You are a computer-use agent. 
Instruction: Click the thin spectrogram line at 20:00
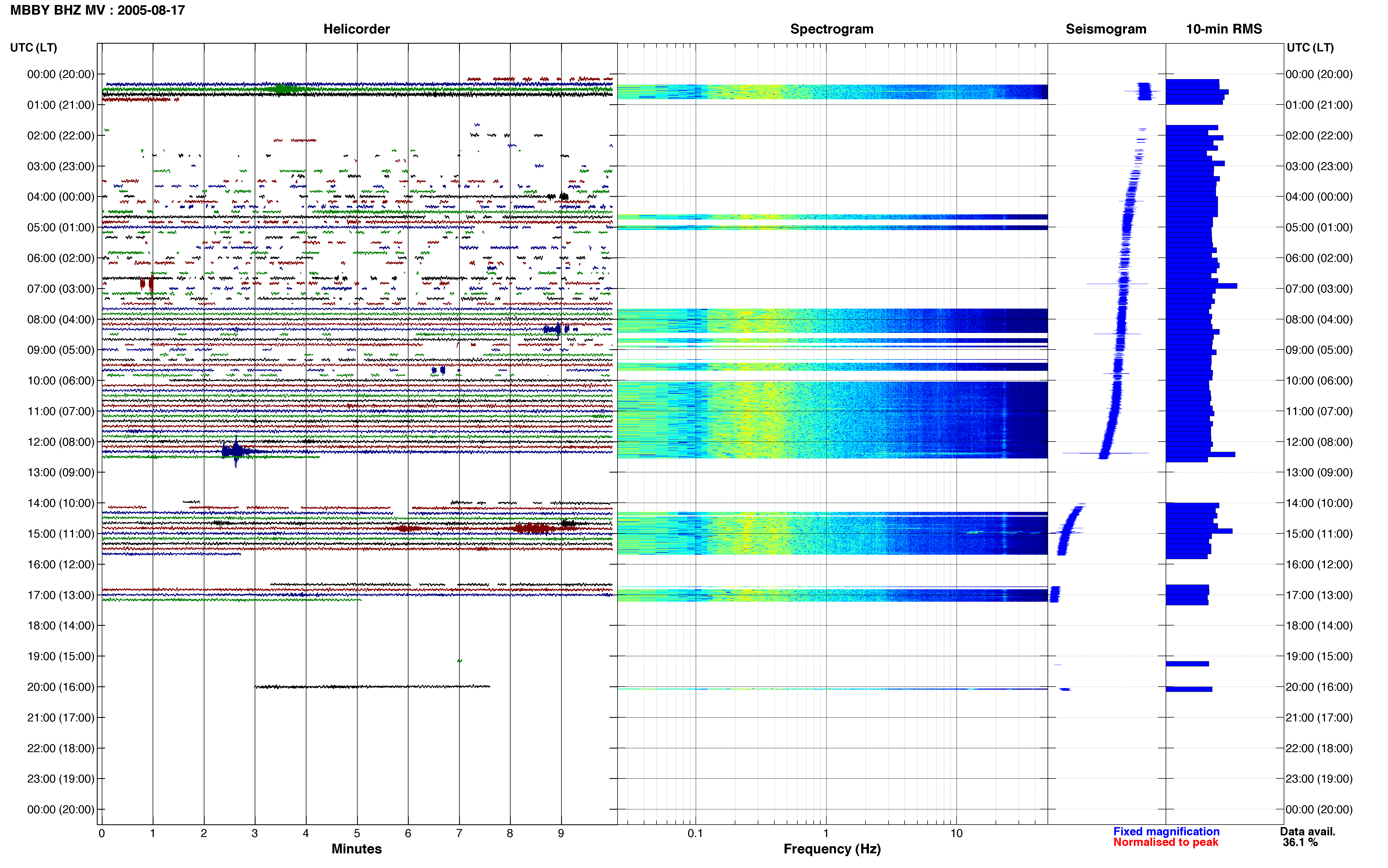pyautogui.click(x=832, y=688)
